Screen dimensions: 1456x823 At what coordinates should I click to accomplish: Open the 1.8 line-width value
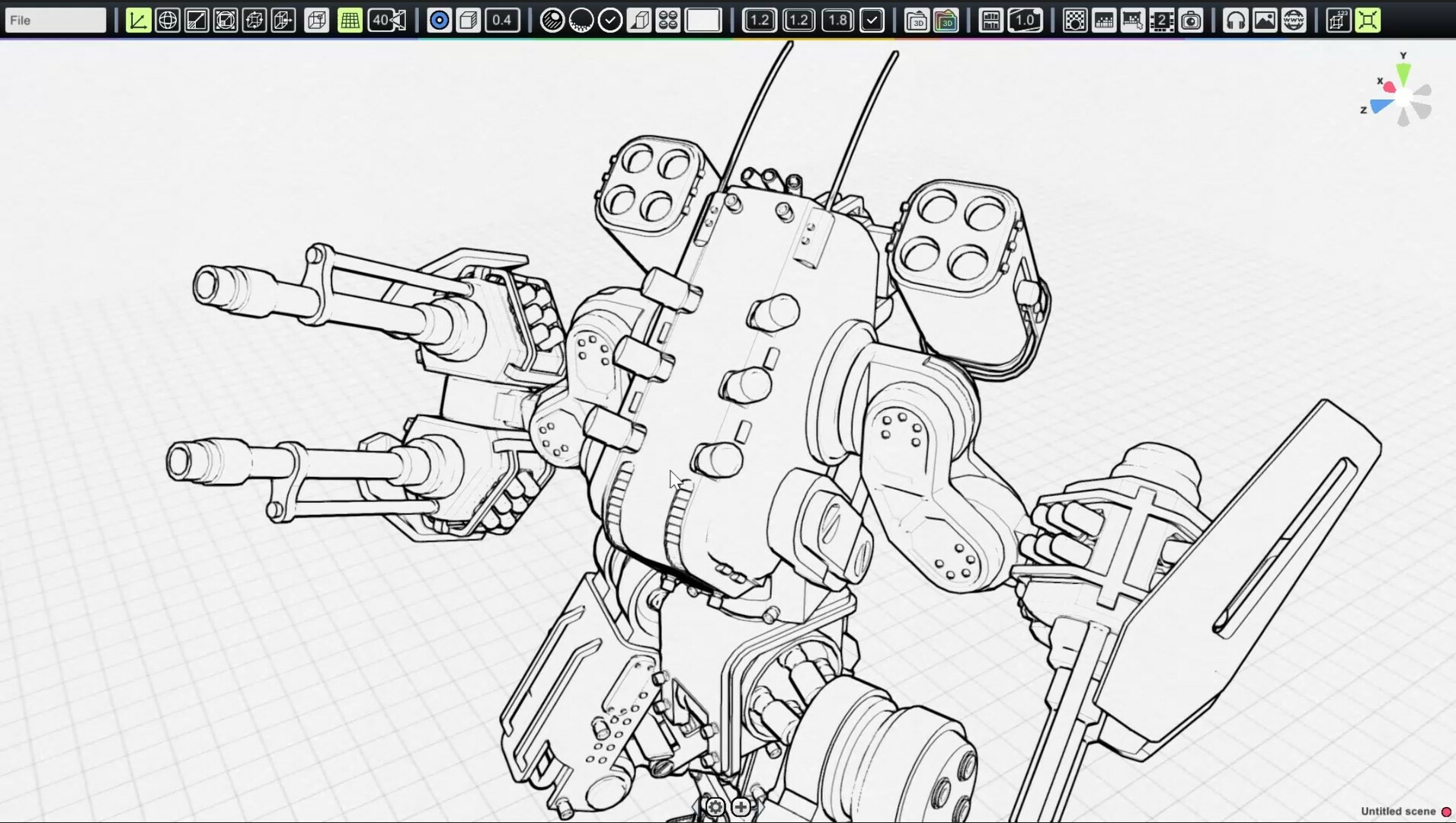(837, 21)
